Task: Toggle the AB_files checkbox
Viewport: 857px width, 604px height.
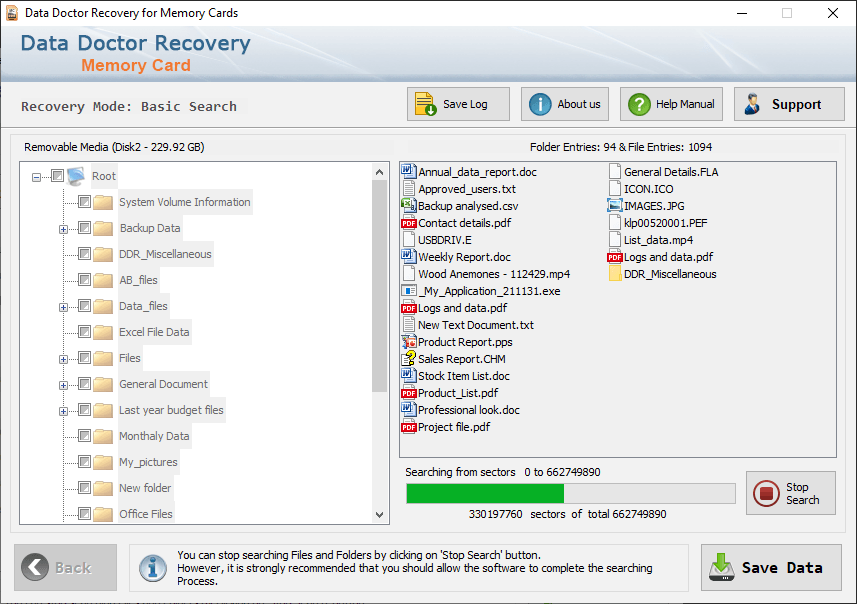Action: pyautogui.click(x=84, y=280)
